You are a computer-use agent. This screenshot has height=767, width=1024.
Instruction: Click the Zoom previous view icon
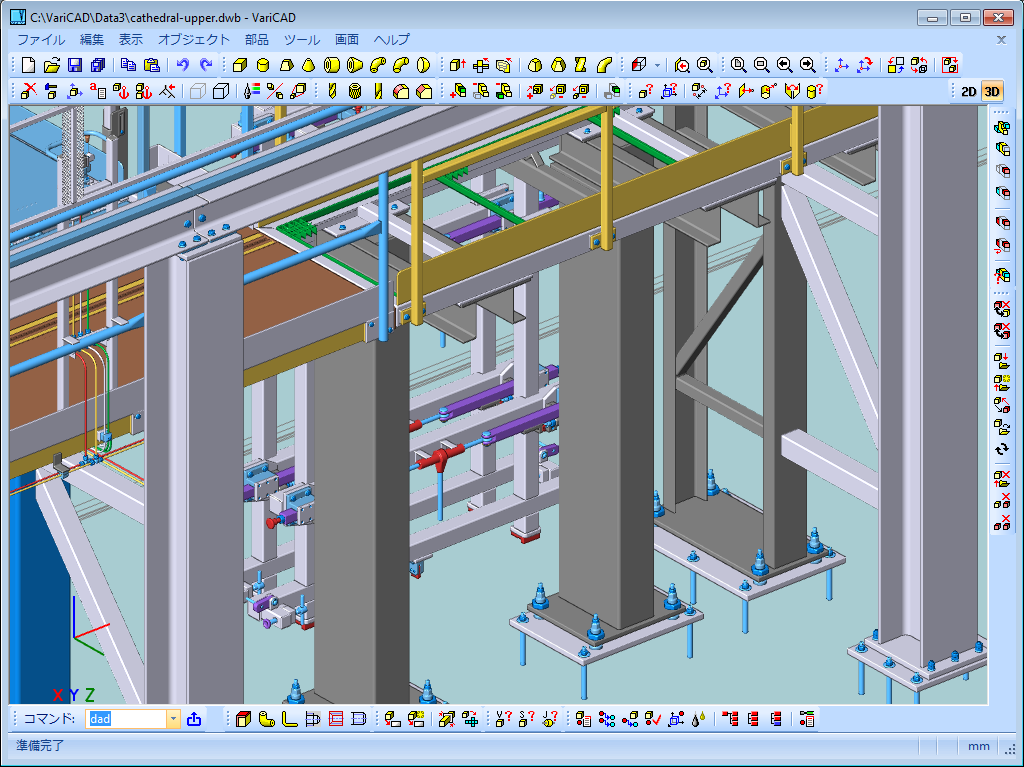click(x=682, y=65)
